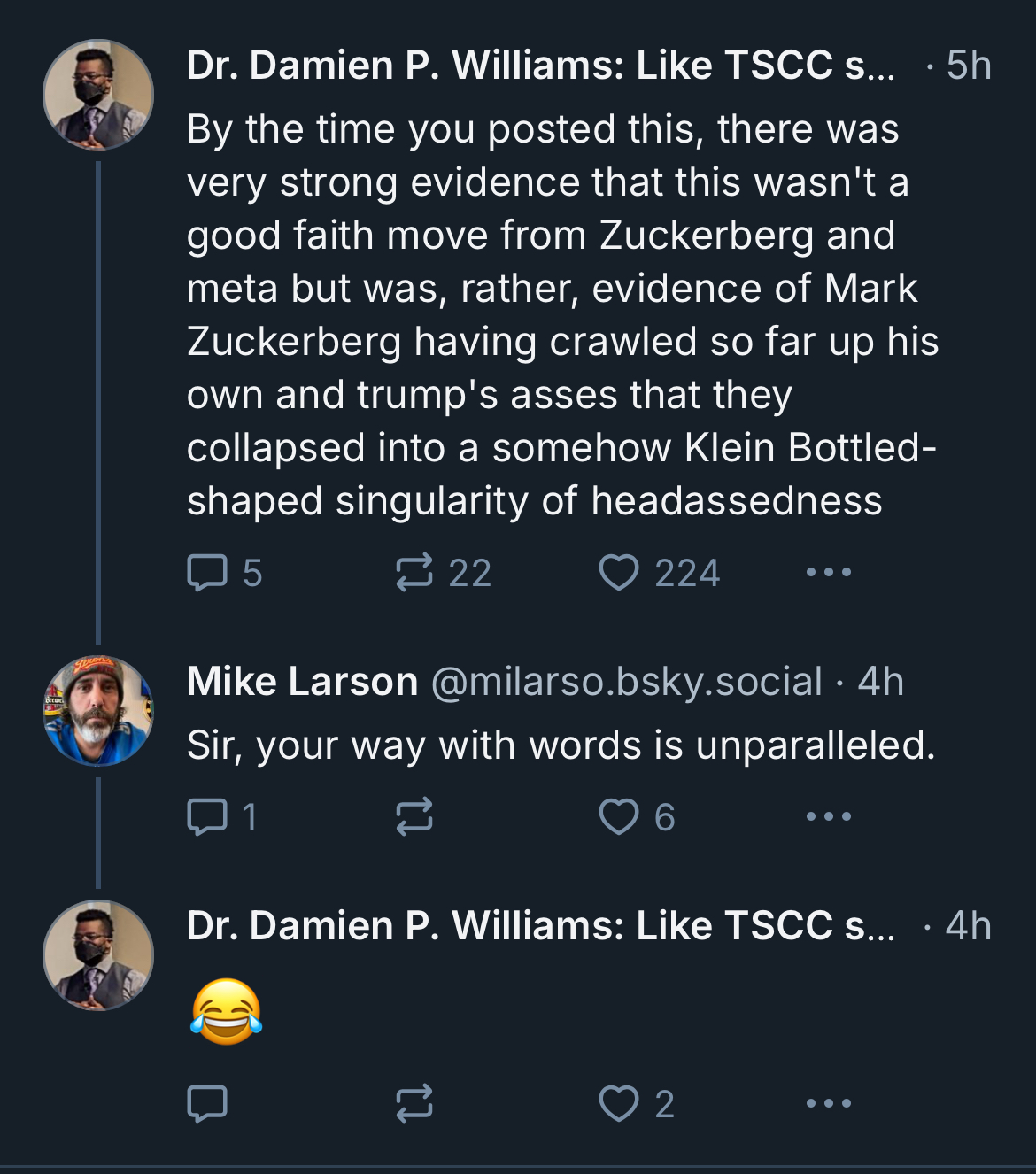This screenshot has width=1036, height=1174.
Task: Open more options on the emoji reply
Action: click(829, 1103)
